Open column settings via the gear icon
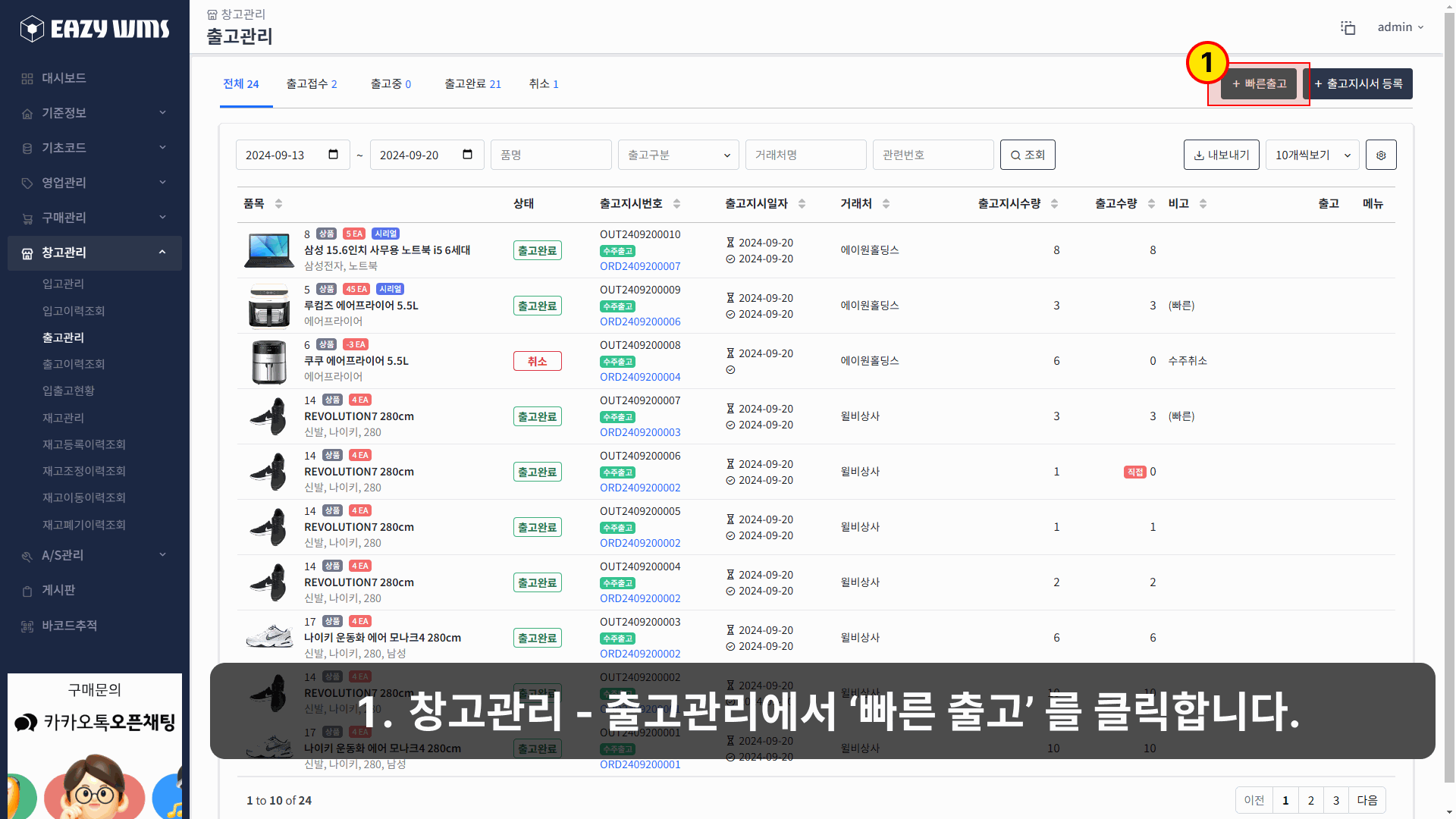1456x819 pixels. (x=1381, y=155)
